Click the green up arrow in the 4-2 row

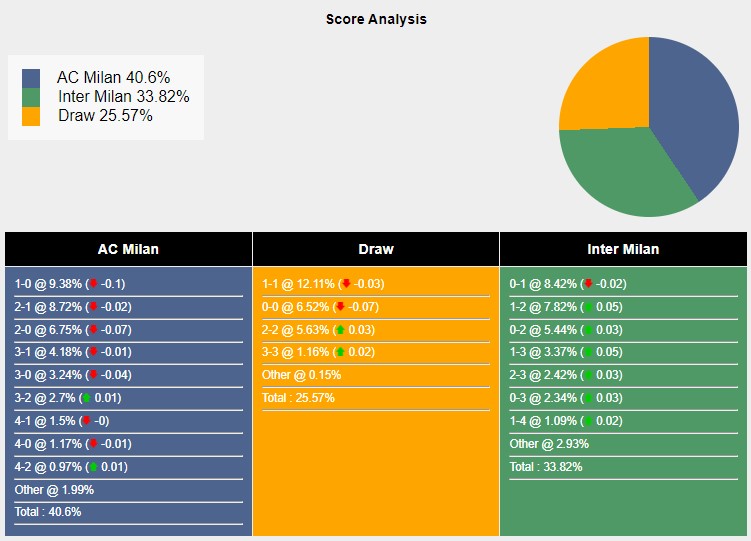[x=93, y=466]
